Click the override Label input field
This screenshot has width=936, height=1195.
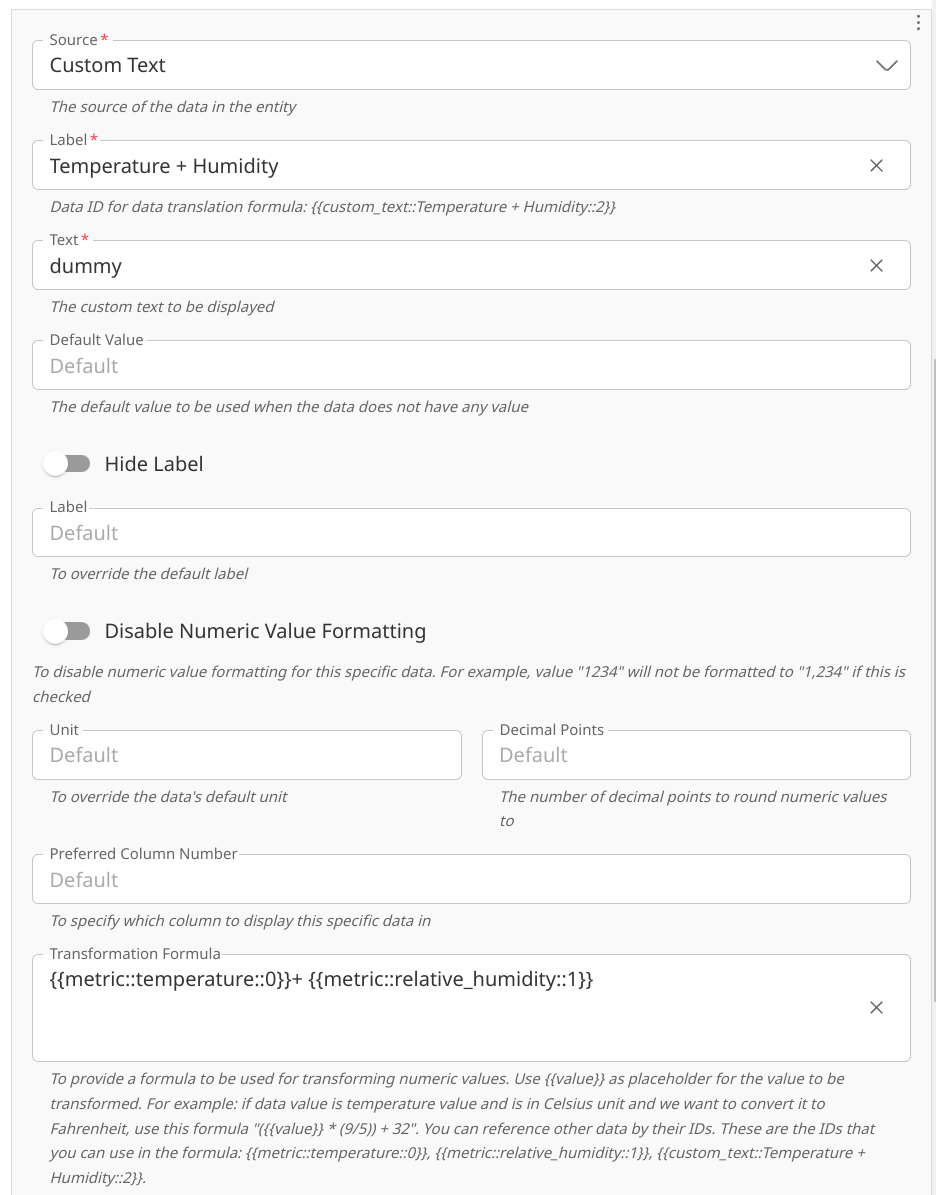point(470,533)
